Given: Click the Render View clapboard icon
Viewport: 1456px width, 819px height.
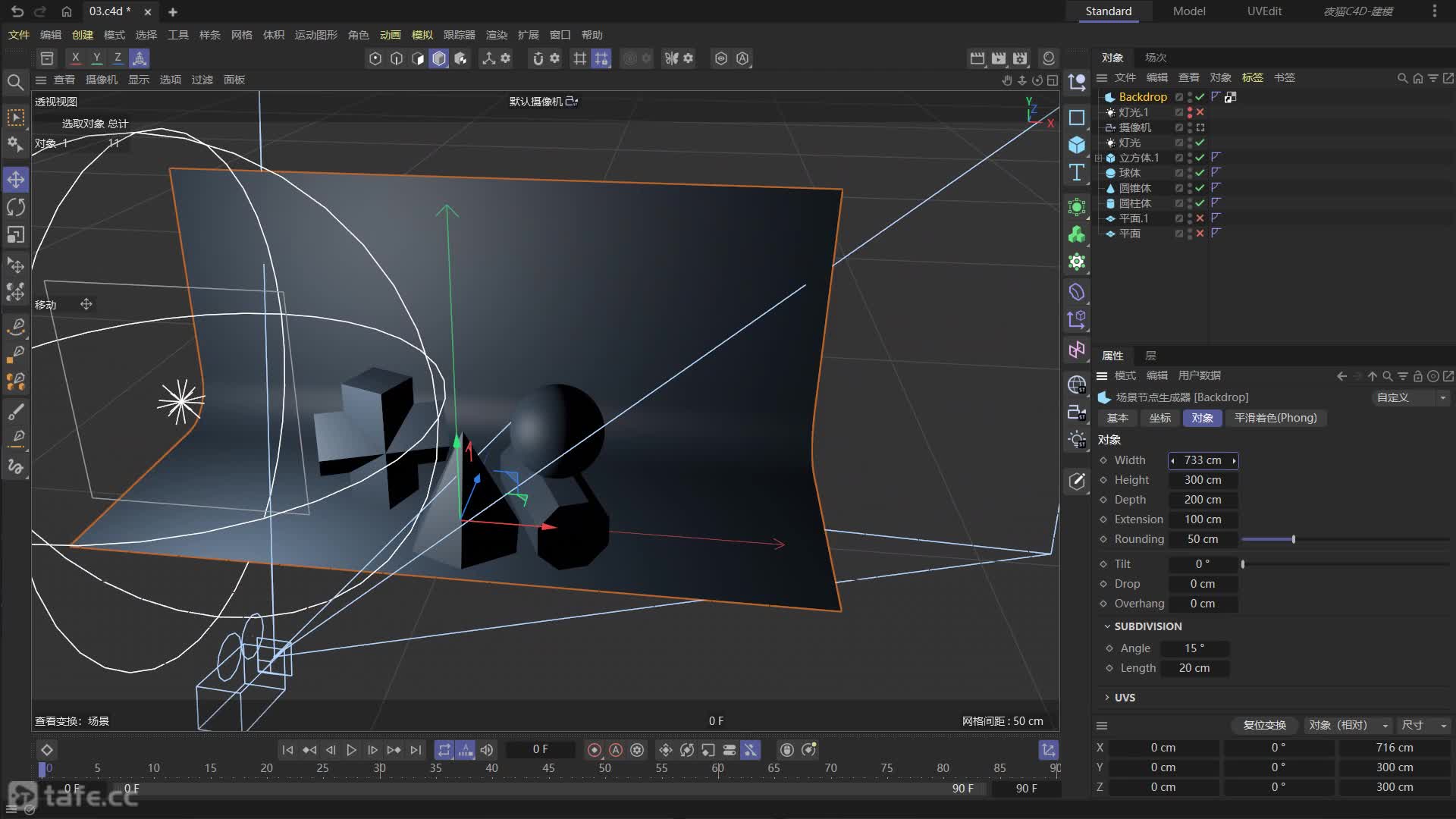Looking at the screenshot, I should (x=977, y=58).
